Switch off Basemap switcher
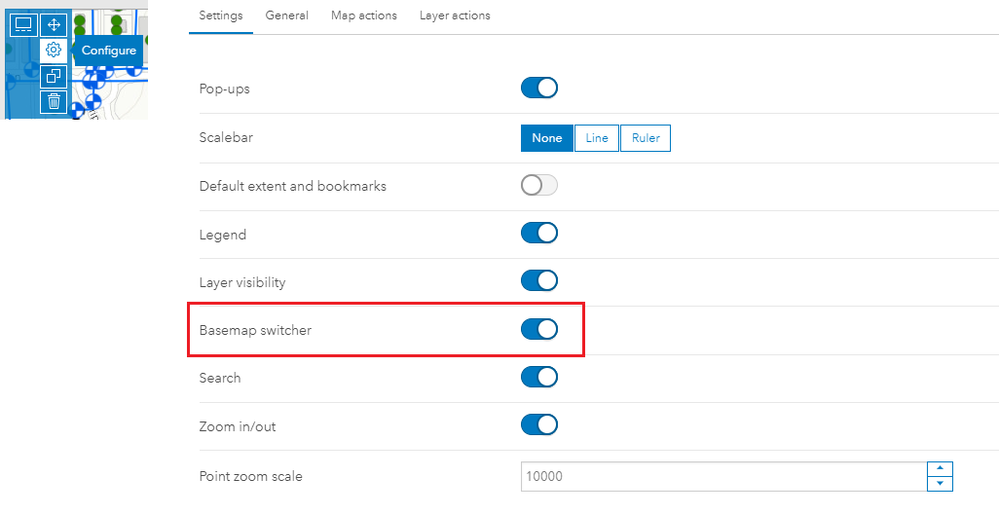 [539, 329]
